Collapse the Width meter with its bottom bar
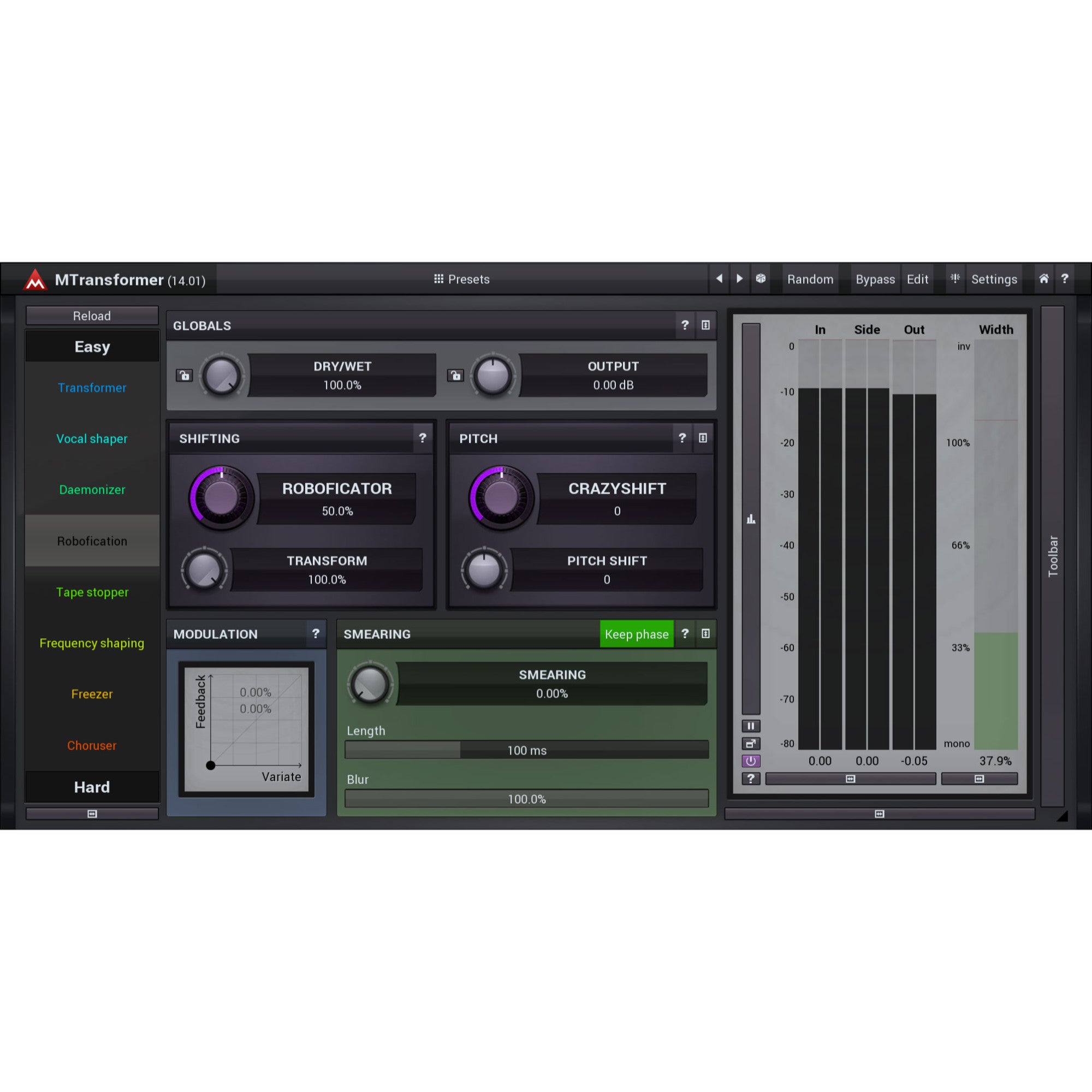 pyautogui.click(x=979, y=779)
